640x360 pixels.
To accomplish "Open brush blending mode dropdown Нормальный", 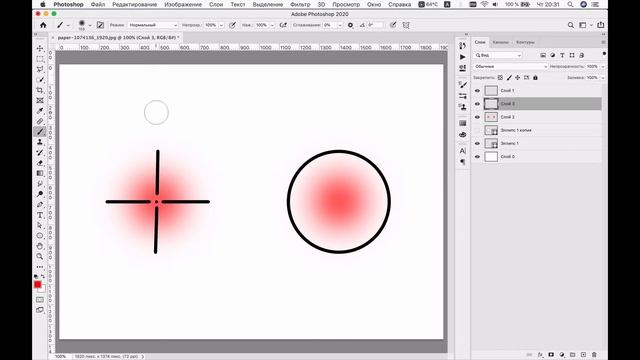I will pyautogui.click(x=153, y=25).
